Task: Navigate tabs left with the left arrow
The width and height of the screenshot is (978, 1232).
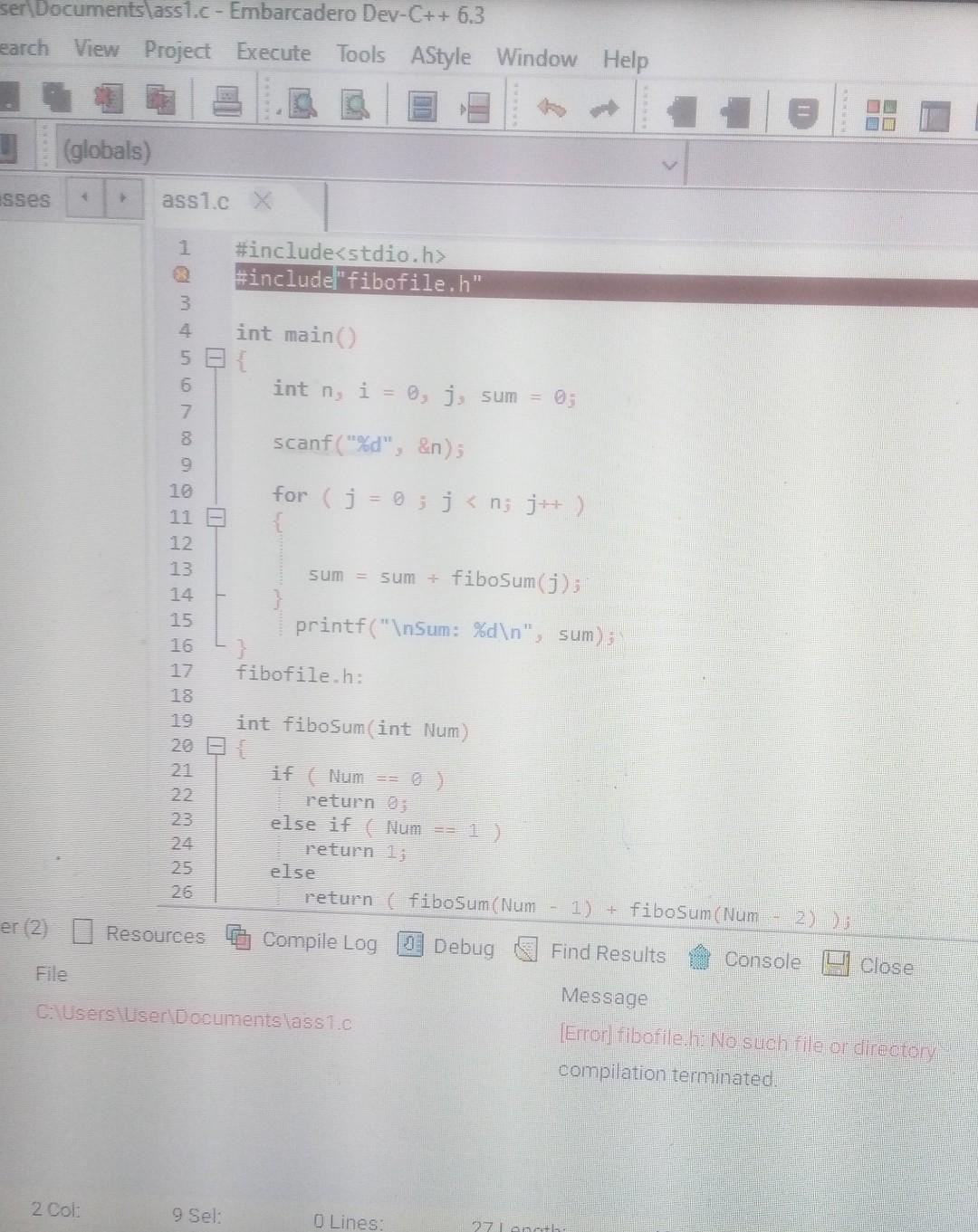Action: [x=86, y=196]
